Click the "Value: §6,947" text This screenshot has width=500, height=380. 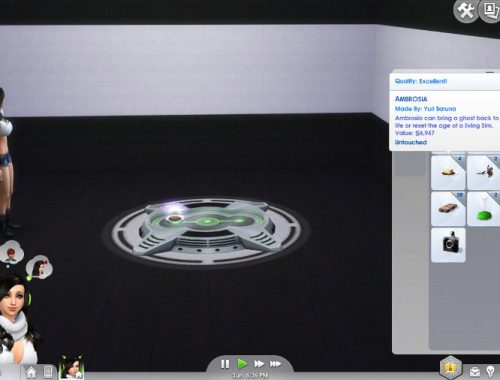pyautogui.click(x=415, y=133)
